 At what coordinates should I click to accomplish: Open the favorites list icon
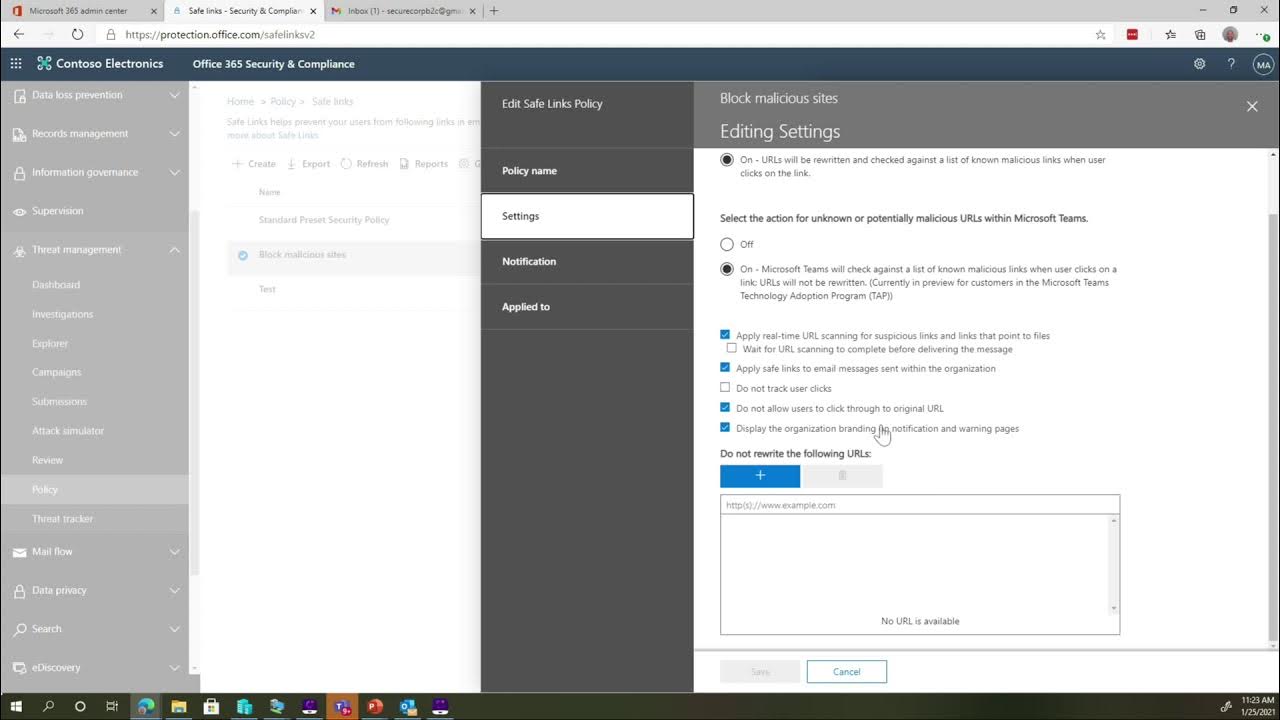tap(1170, 34)
